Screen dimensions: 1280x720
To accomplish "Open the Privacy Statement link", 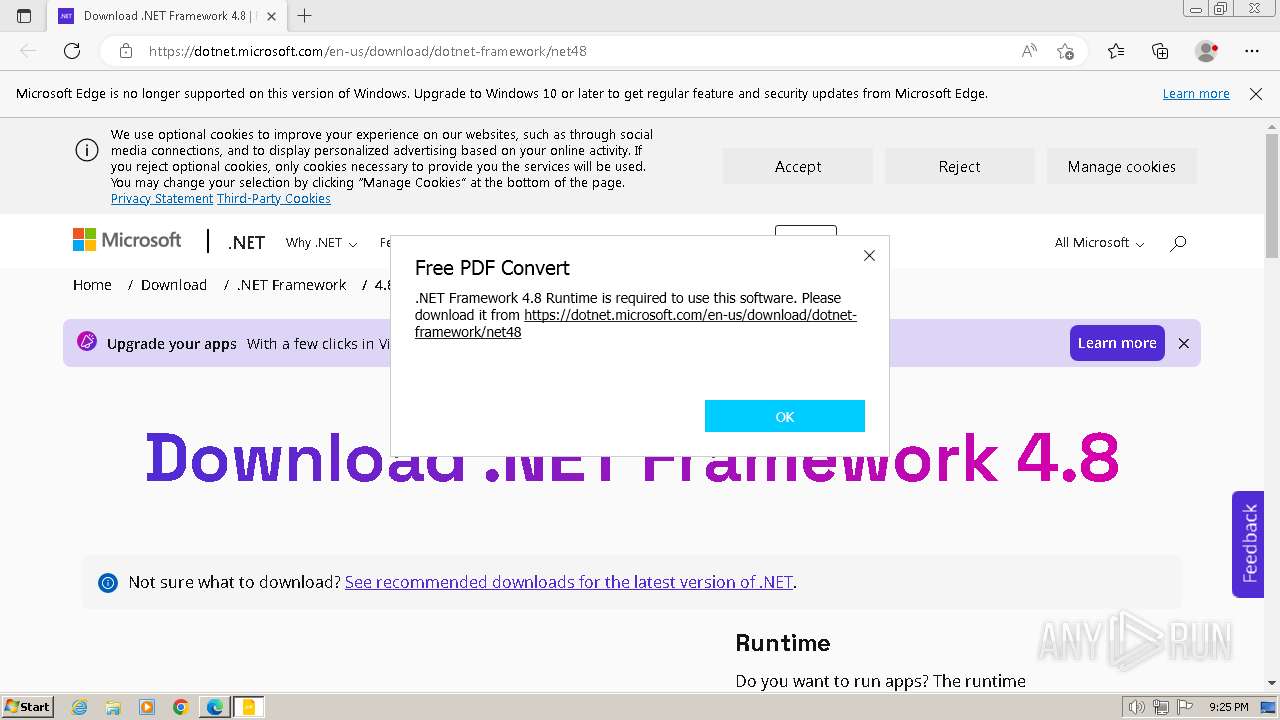I will click(x=162, y=199).
